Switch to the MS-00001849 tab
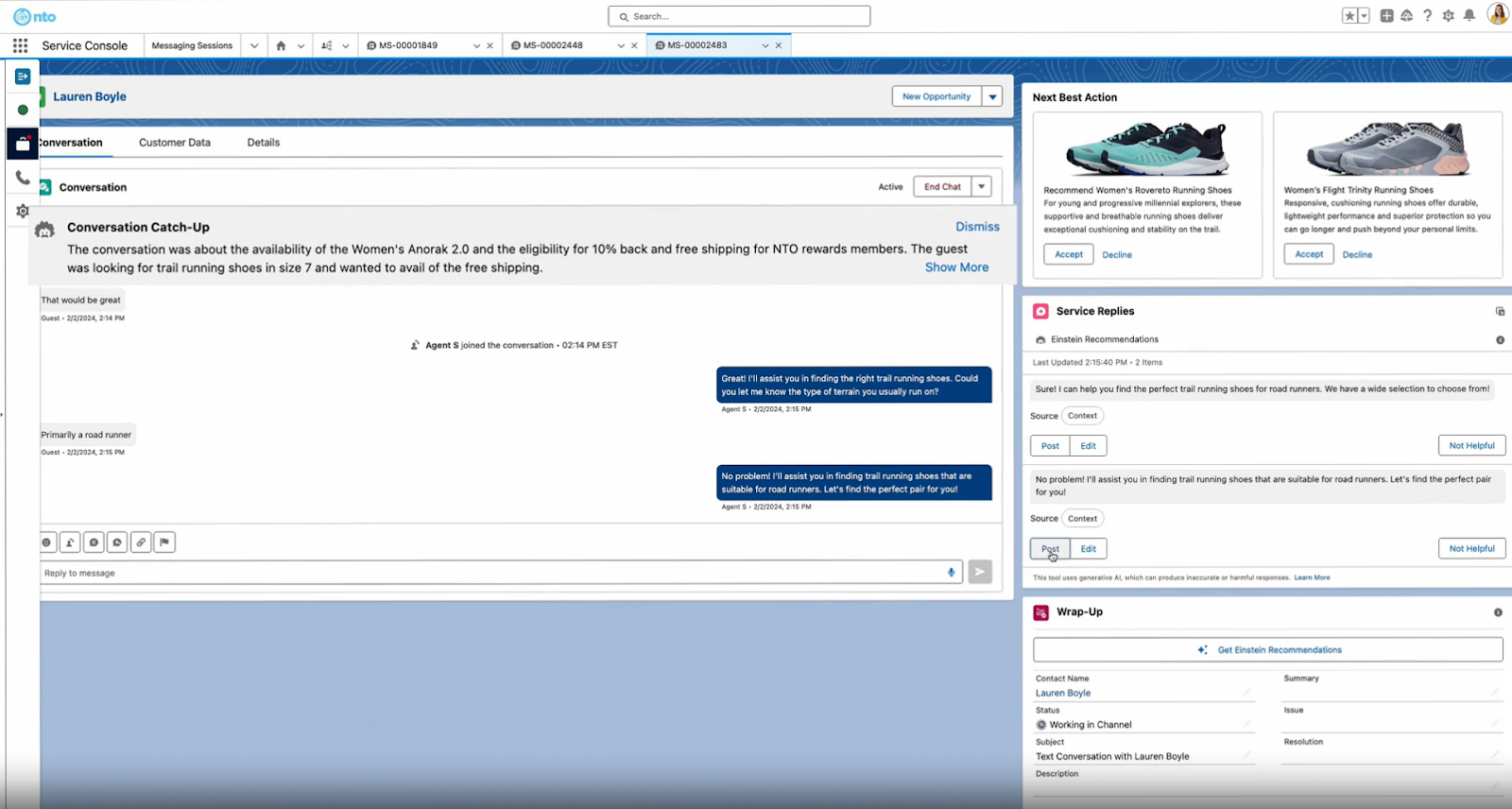The height and width of the screenshot is (809, 1512). pos(410,45)
